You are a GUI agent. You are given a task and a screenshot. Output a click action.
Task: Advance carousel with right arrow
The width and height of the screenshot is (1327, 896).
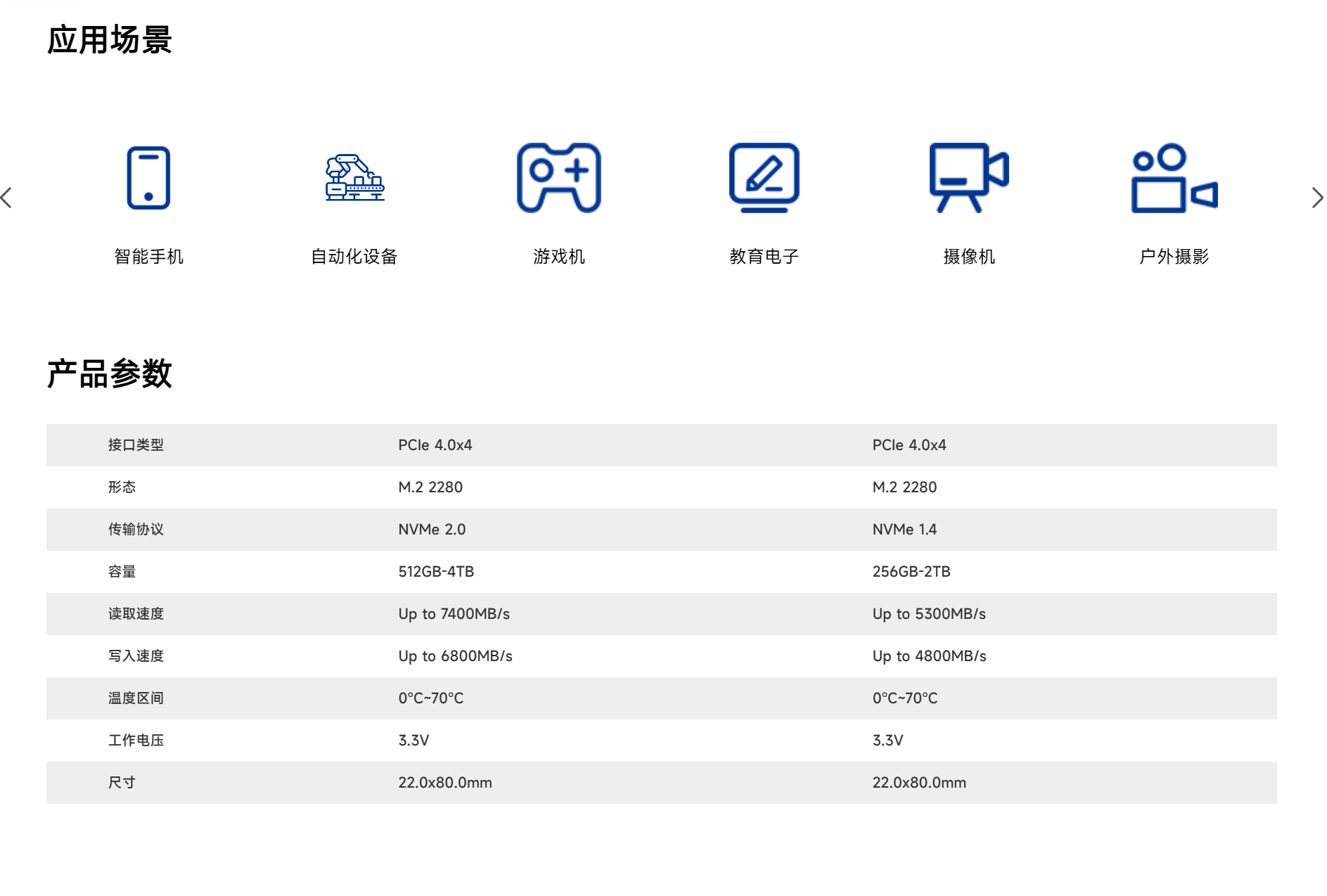pos(1316,198)
